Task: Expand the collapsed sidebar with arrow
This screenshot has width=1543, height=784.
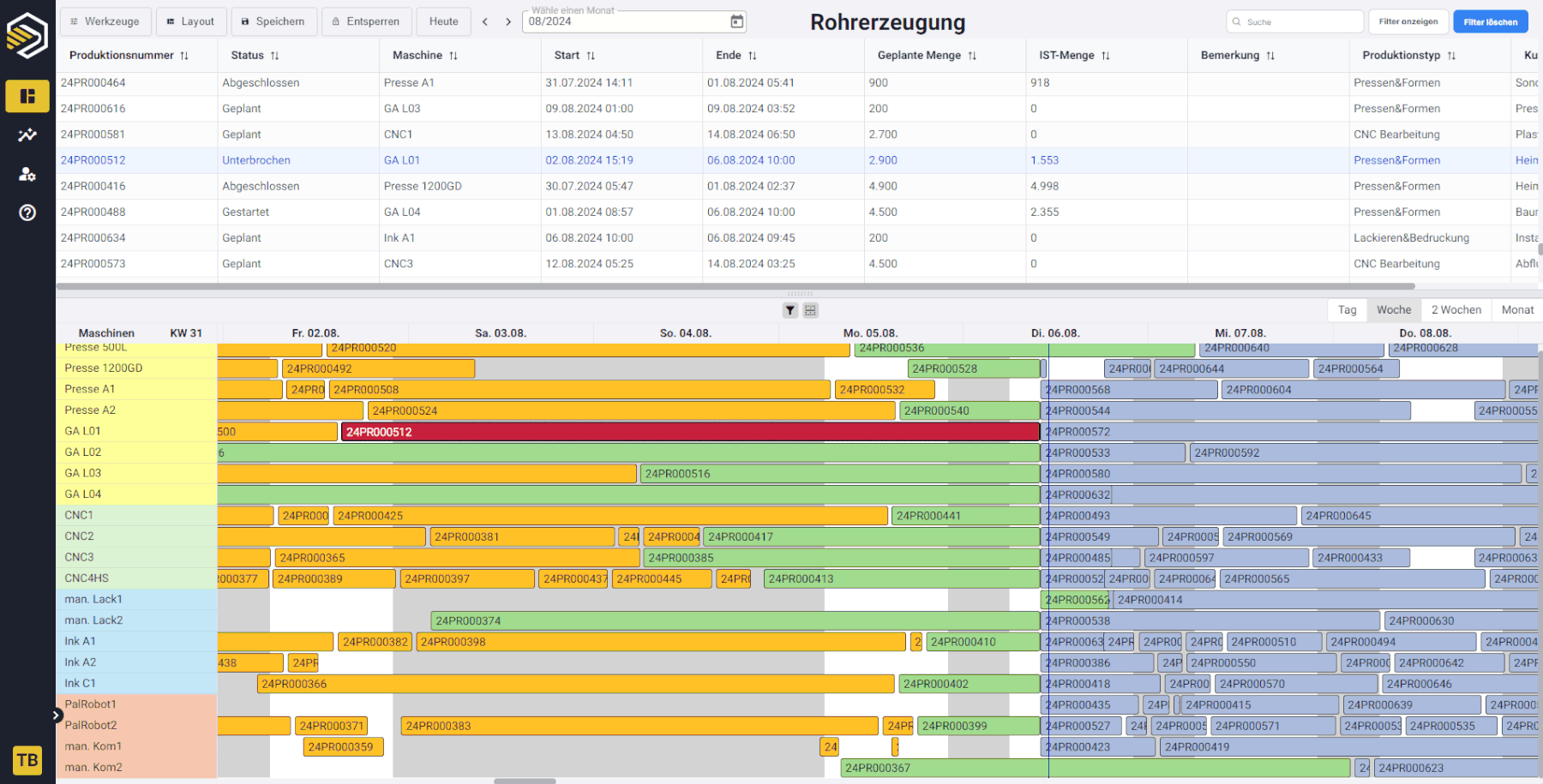Action: (57, 715)
